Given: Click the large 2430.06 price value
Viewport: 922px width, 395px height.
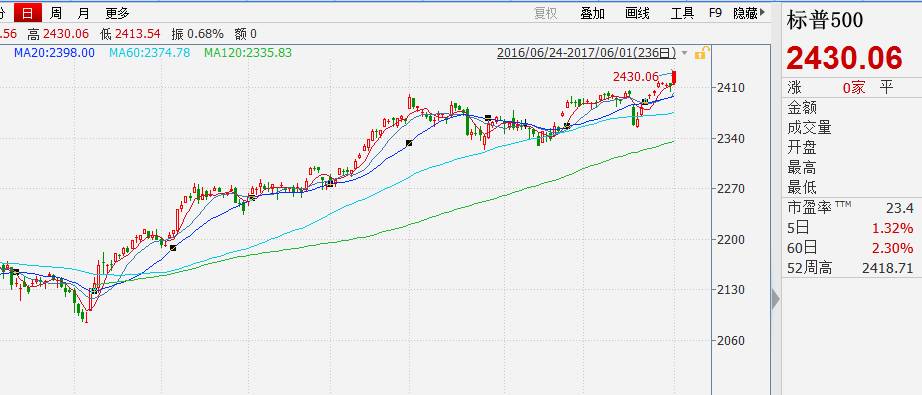Looking at the screenshot, I should [844, 58].
